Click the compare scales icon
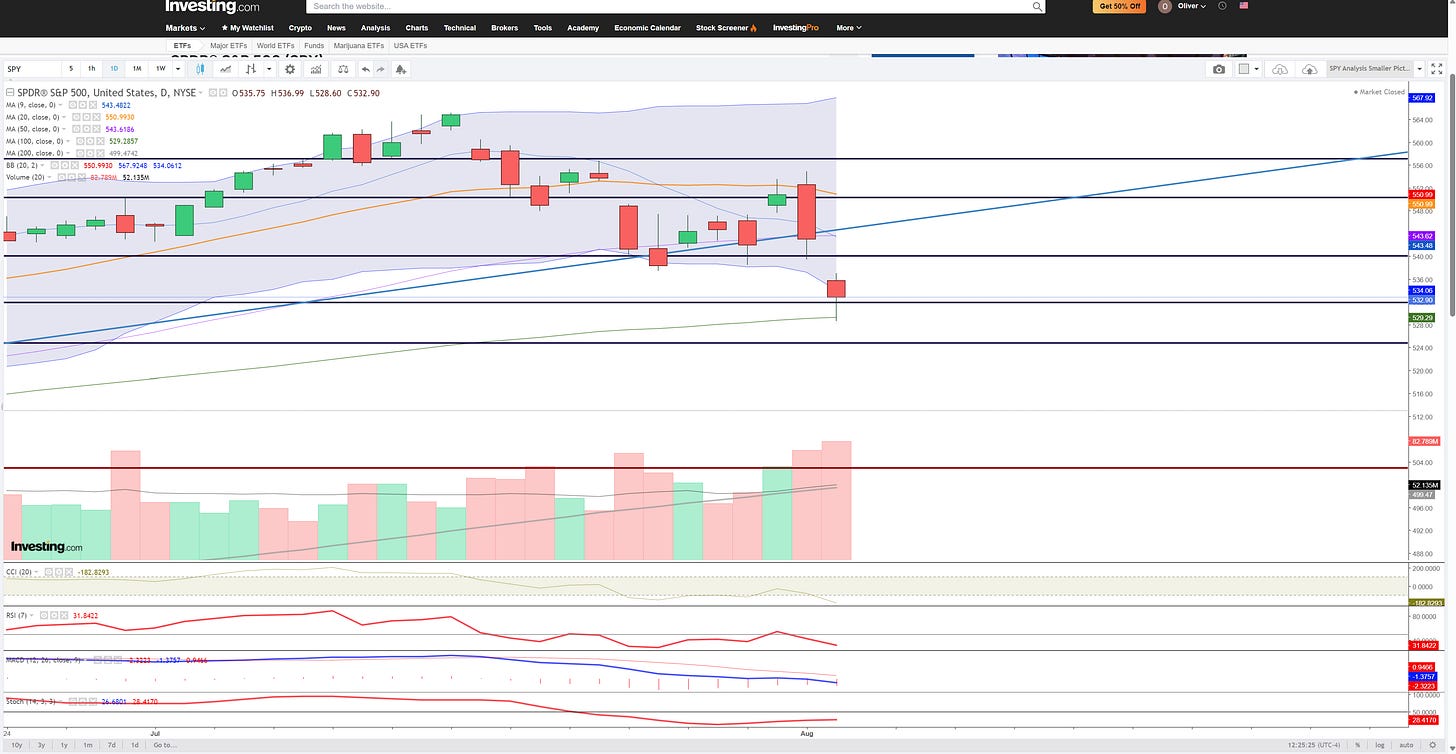 point(343,69)
